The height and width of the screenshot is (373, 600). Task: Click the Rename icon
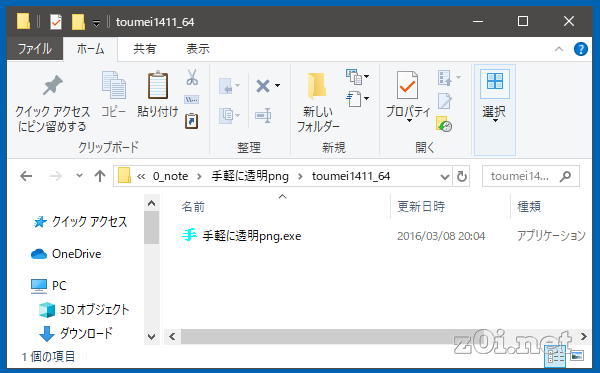(263, 115)
